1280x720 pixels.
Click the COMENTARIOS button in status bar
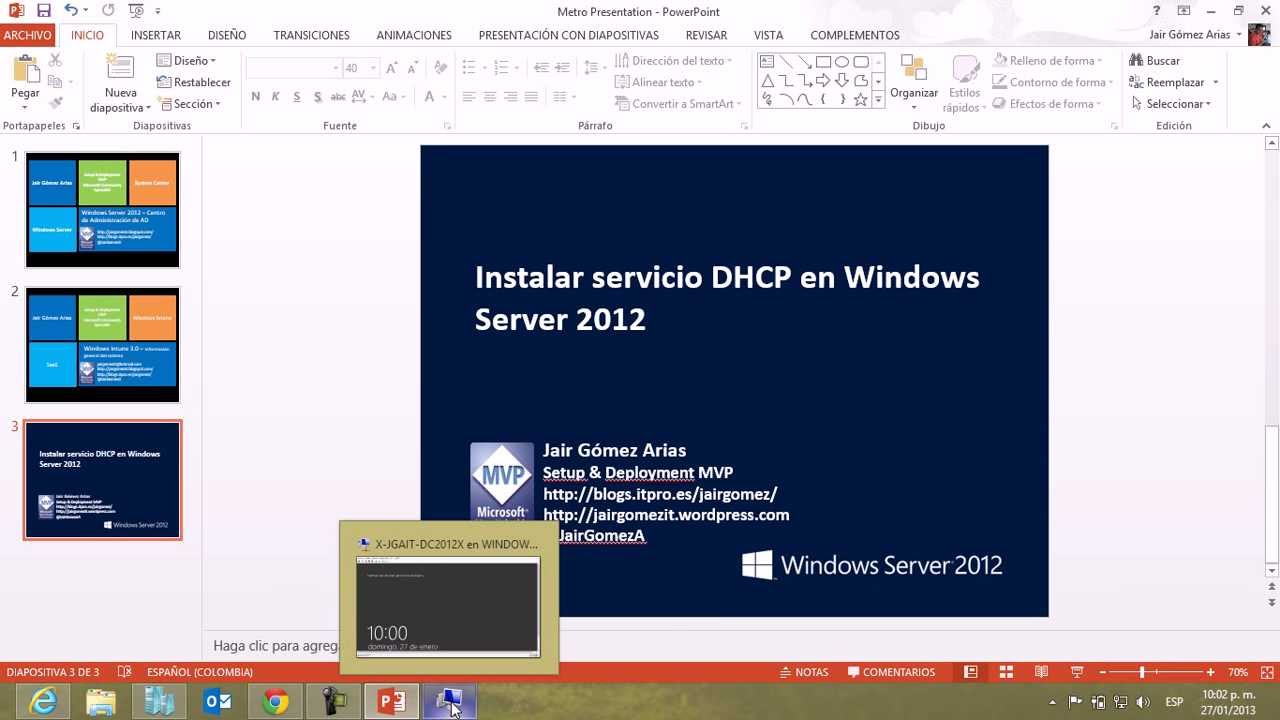tap(891, 672)
